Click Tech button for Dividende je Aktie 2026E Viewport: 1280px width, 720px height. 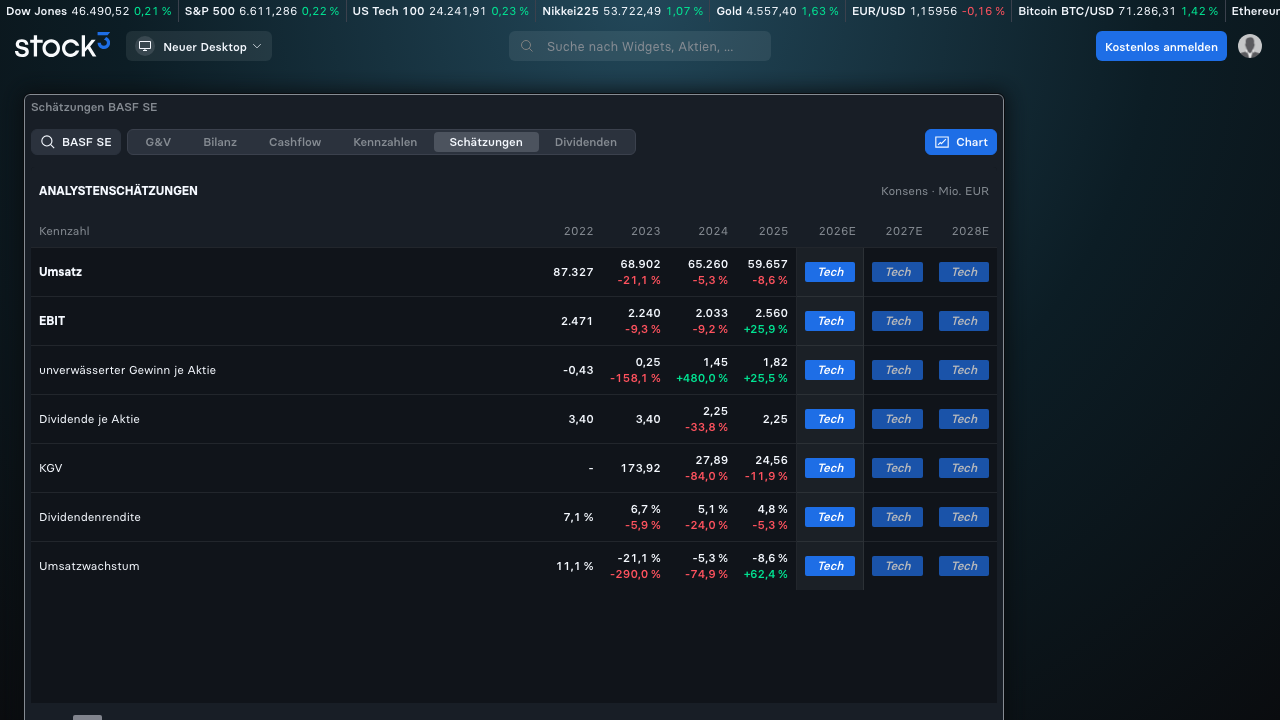[830, 419]
